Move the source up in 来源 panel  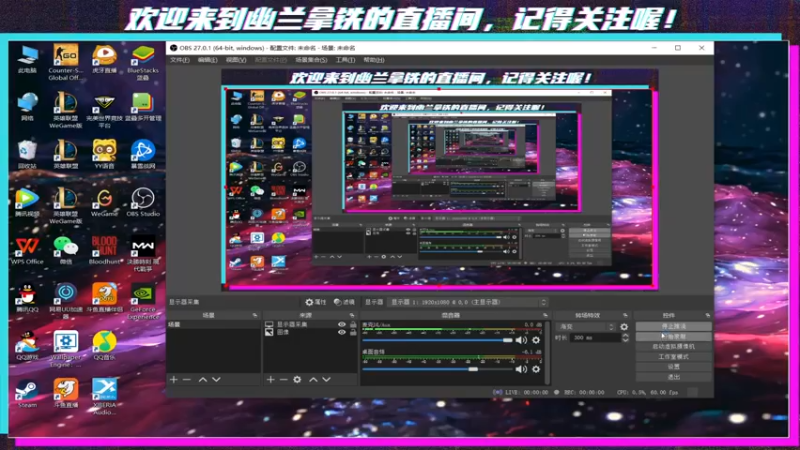[x=313, y=380]
